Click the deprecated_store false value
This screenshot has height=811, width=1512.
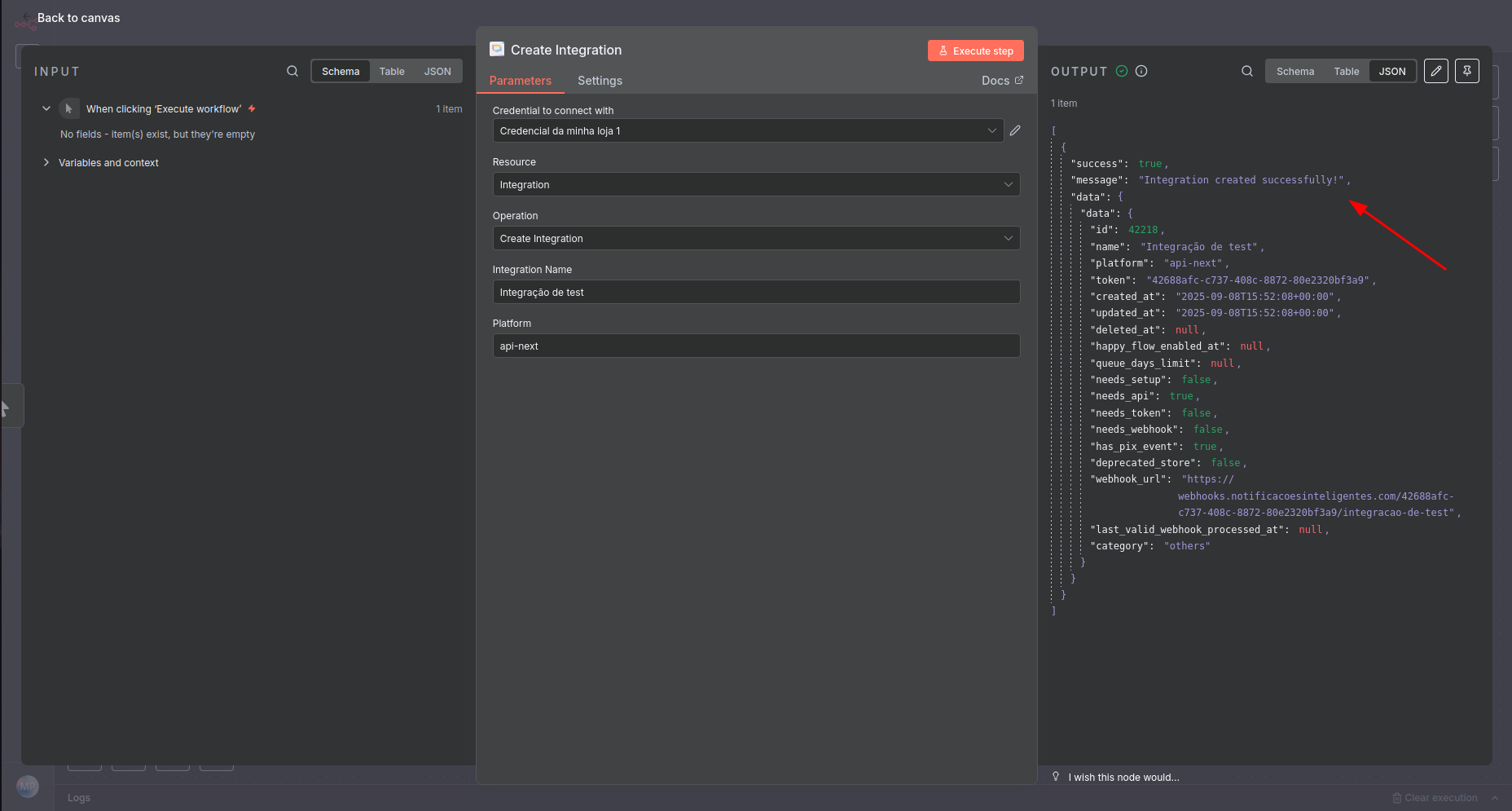click(1225, 463)
